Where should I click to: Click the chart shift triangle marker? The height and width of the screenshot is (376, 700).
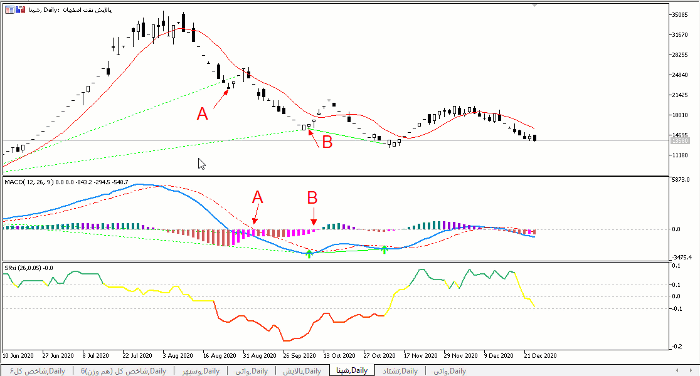coord(534,5)
